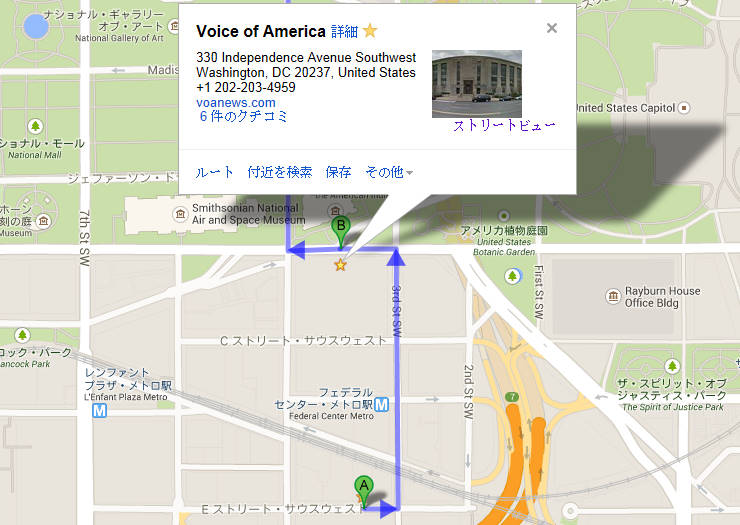Click the National Gallery of Art museum icon
The width and height of the screenshot is (740, 525).
pyautogui.click(x=174, y=26)
